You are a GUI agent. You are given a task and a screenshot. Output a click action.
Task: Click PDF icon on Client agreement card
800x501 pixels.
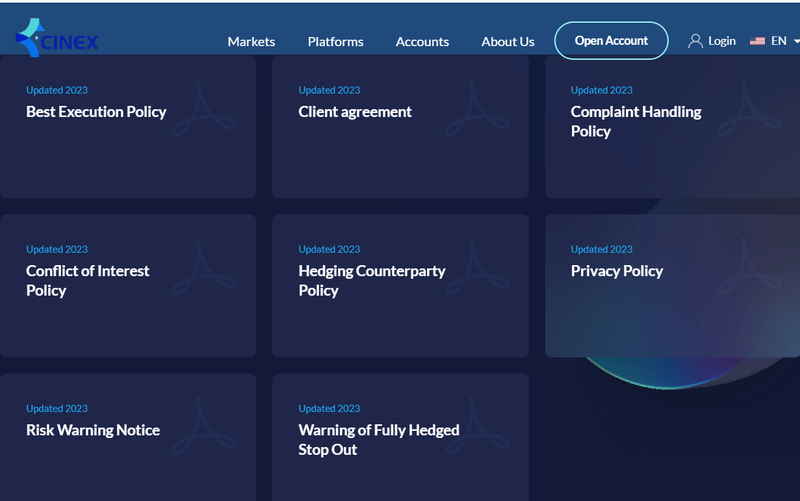click(x=477, y=107)
